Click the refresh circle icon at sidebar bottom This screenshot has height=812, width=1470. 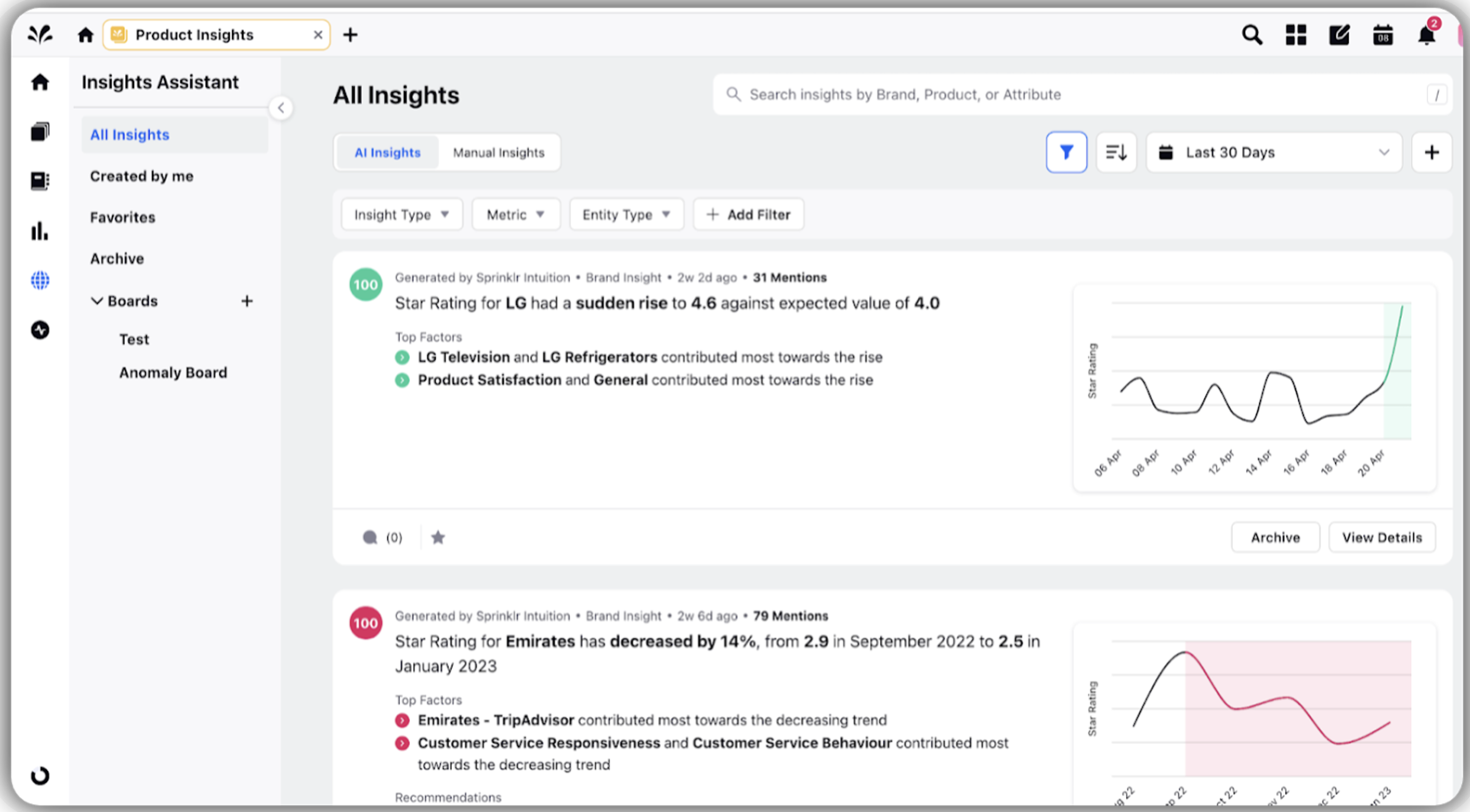click(x=40, y=776)
